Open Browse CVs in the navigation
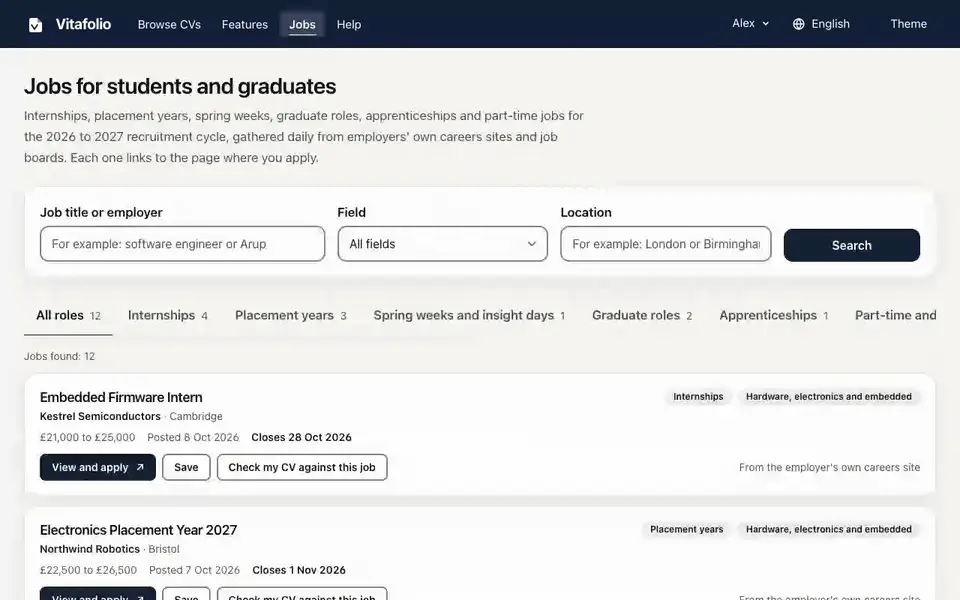The height and width of the screenshot is (600, 960). coord(169,24)
